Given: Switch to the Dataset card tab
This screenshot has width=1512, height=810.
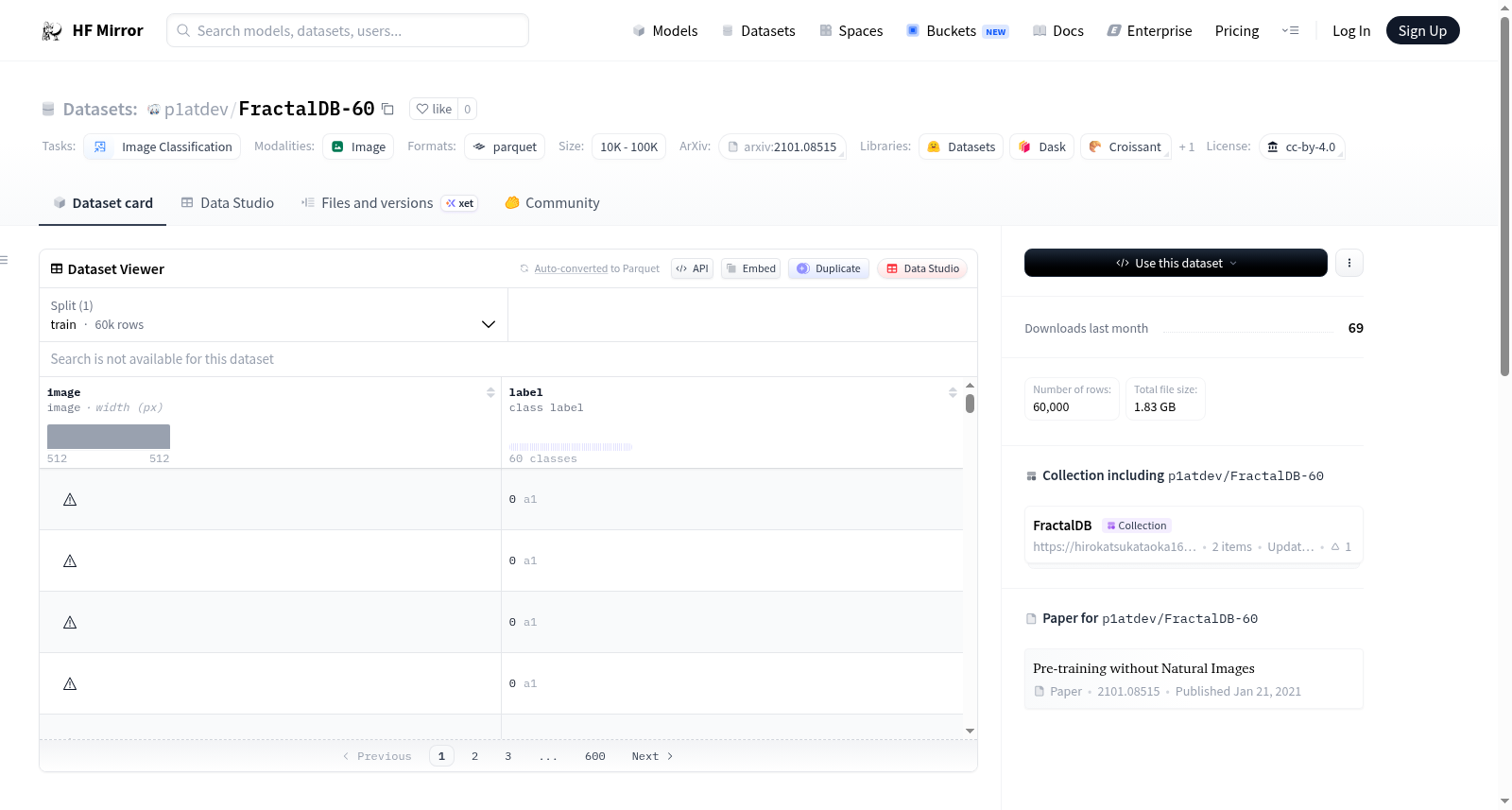Looking at the screenshot, I should (103, 203).
